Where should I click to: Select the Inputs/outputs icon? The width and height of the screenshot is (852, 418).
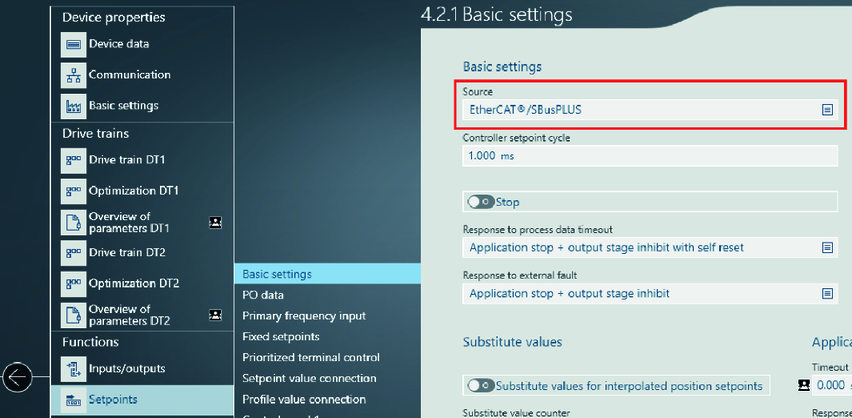[73, 370]
